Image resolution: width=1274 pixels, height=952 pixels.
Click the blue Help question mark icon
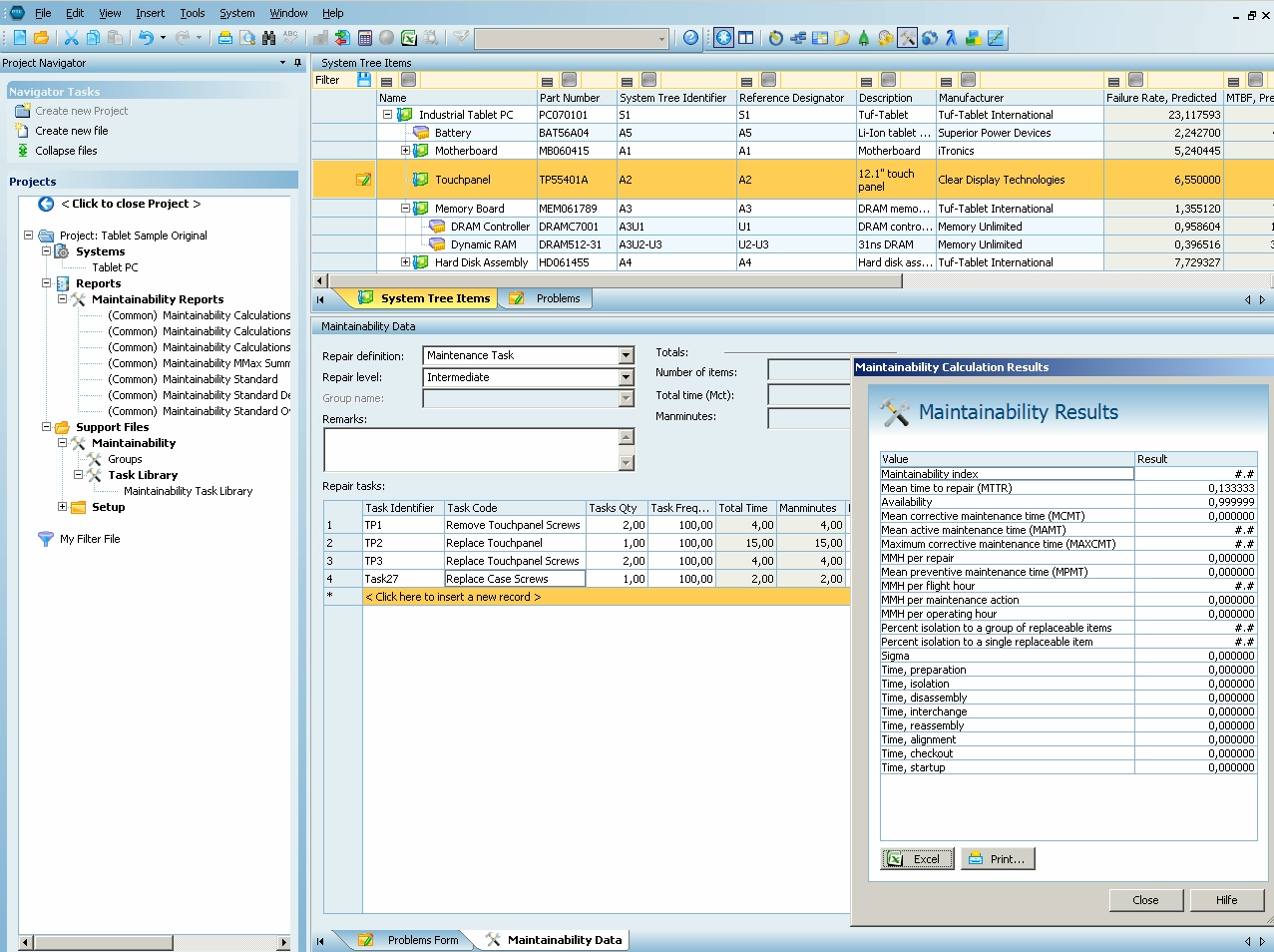[x=690, y=38]
